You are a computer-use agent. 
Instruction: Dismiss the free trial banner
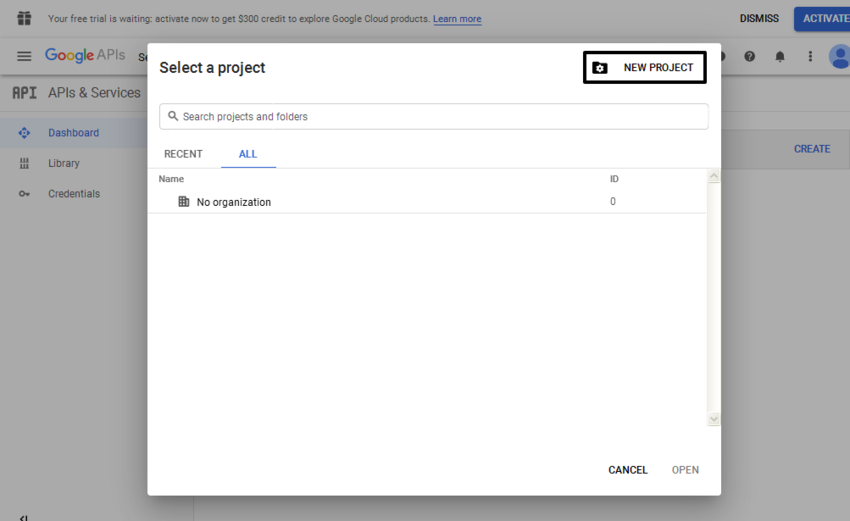coord(758,19)
